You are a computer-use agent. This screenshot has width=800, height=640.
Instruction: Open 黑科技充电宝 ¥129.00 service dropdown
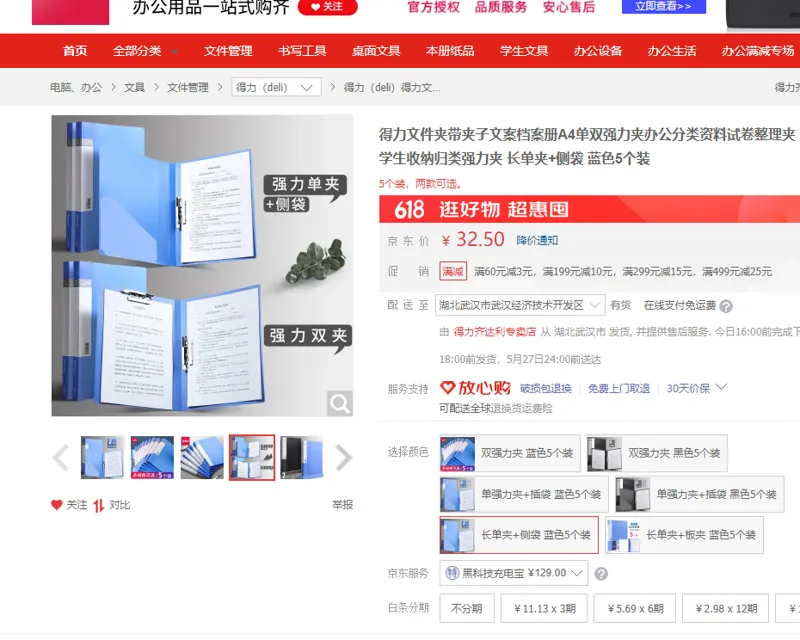pyautogui.click(x=514, y=573)
